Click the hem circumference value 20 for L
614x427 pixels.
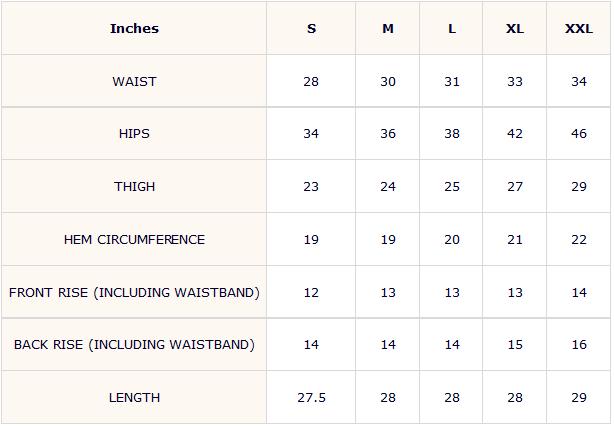click(452, 239)
